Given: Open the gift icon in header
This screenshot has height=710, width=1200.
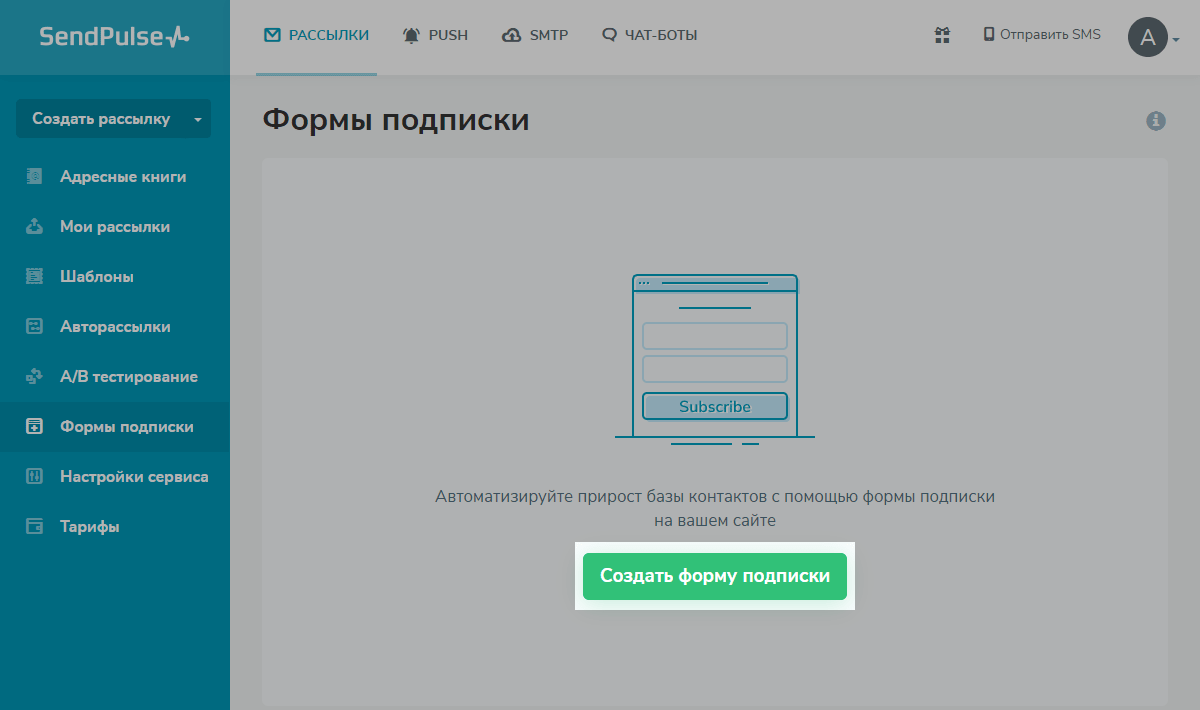Looking at the screenshot, I should (942, 35).
